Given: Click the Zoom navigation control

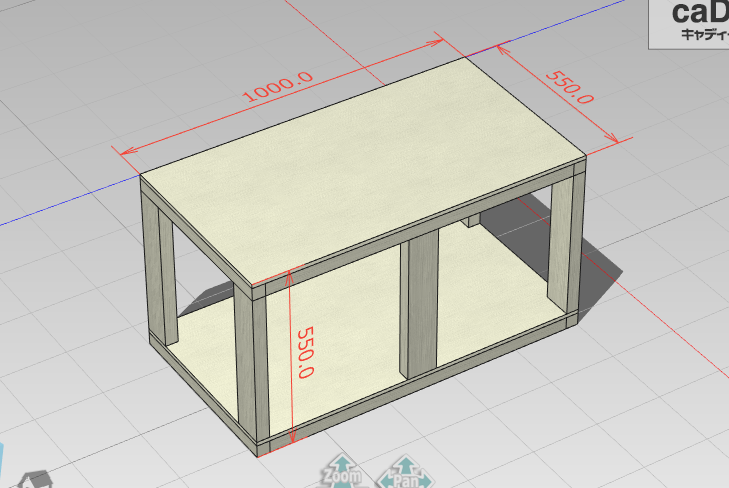Looking at the screenshot, I should tap(343, 471).
